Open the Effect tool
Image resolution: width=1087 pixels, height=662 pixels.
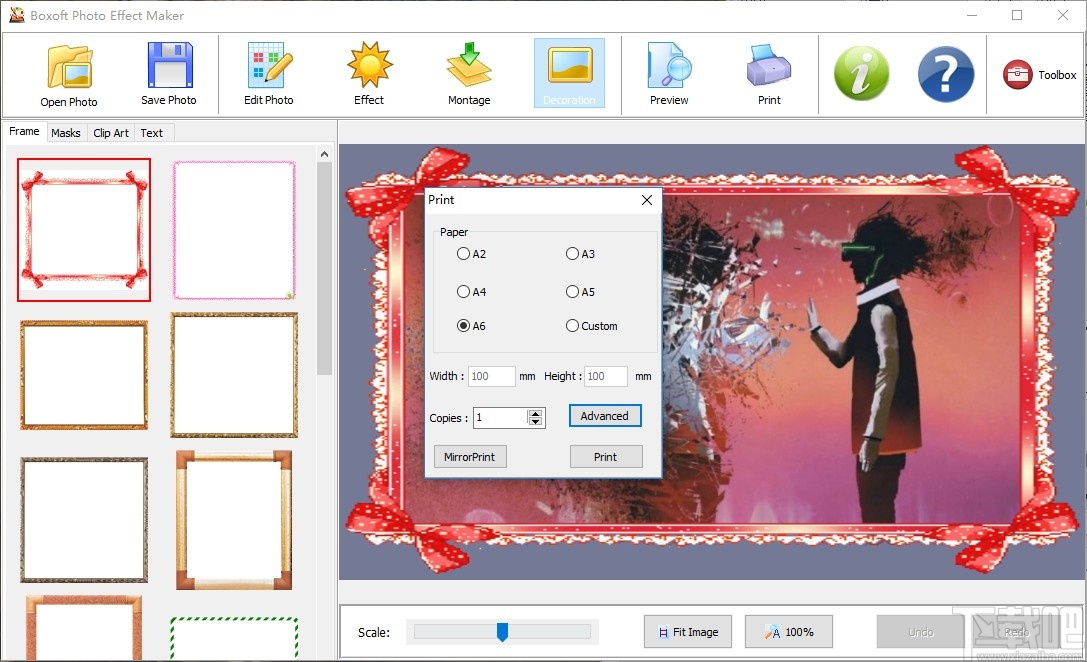coord(368,74)
